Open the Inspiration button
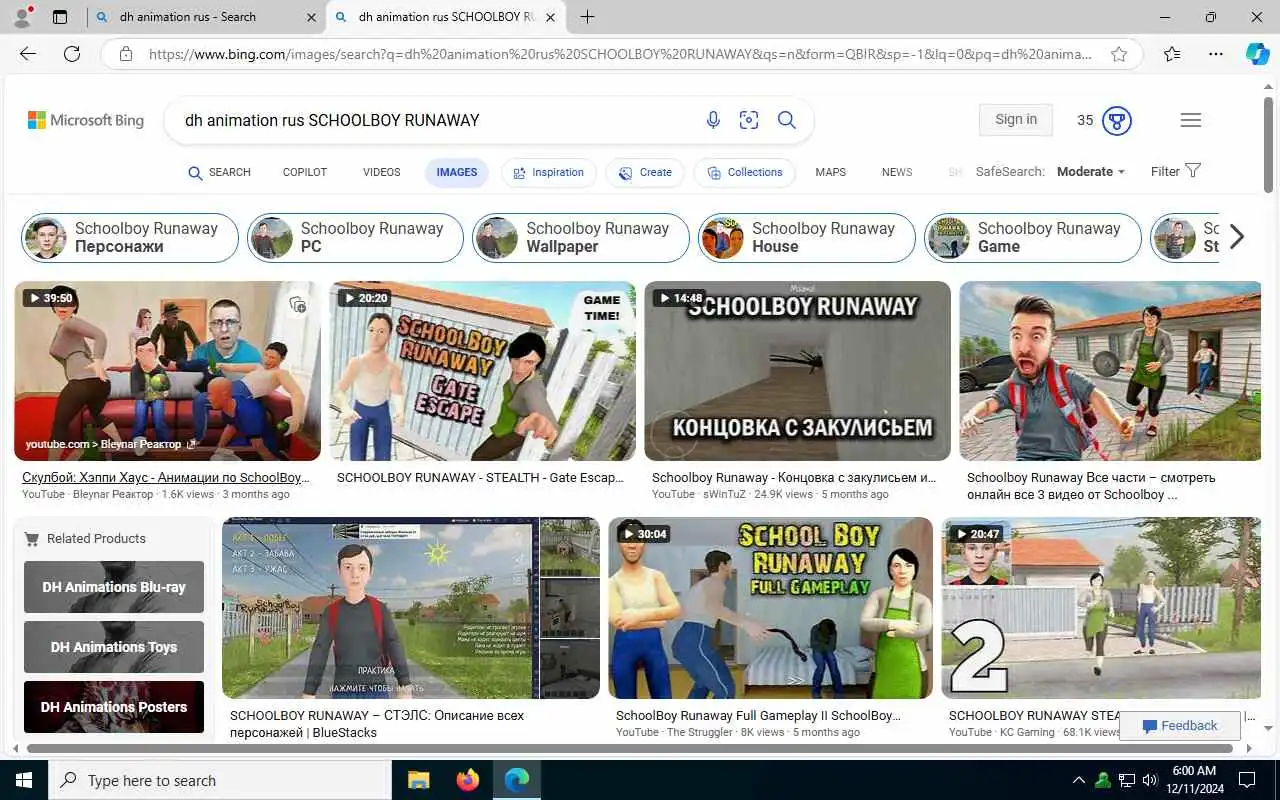Image resolution: width=1280 pixels, height=800 pixels. [548, 172]
